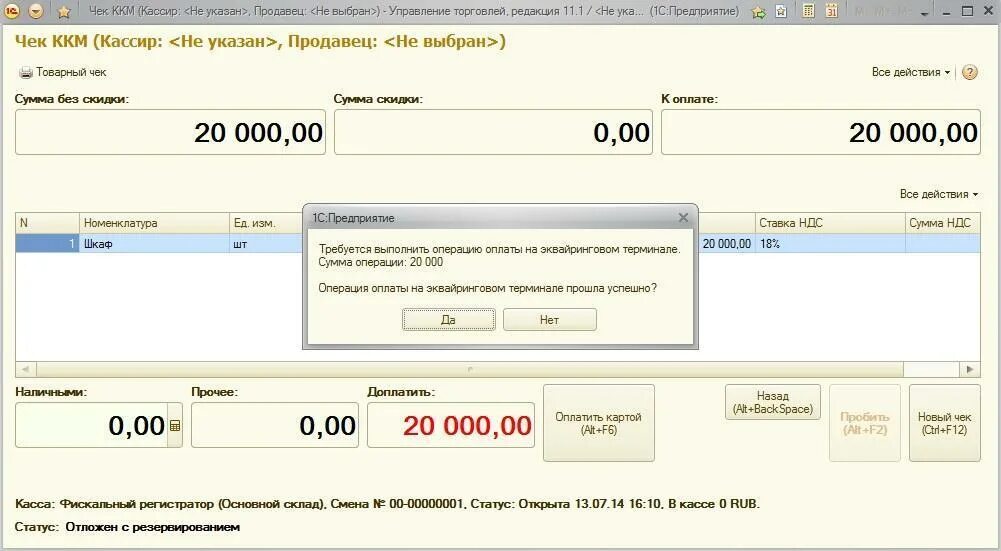The width and height of the screenshot is (1001, 551).
Task: Expand the small arrow dropdown in title bar
Action: (x=924, y=13)
